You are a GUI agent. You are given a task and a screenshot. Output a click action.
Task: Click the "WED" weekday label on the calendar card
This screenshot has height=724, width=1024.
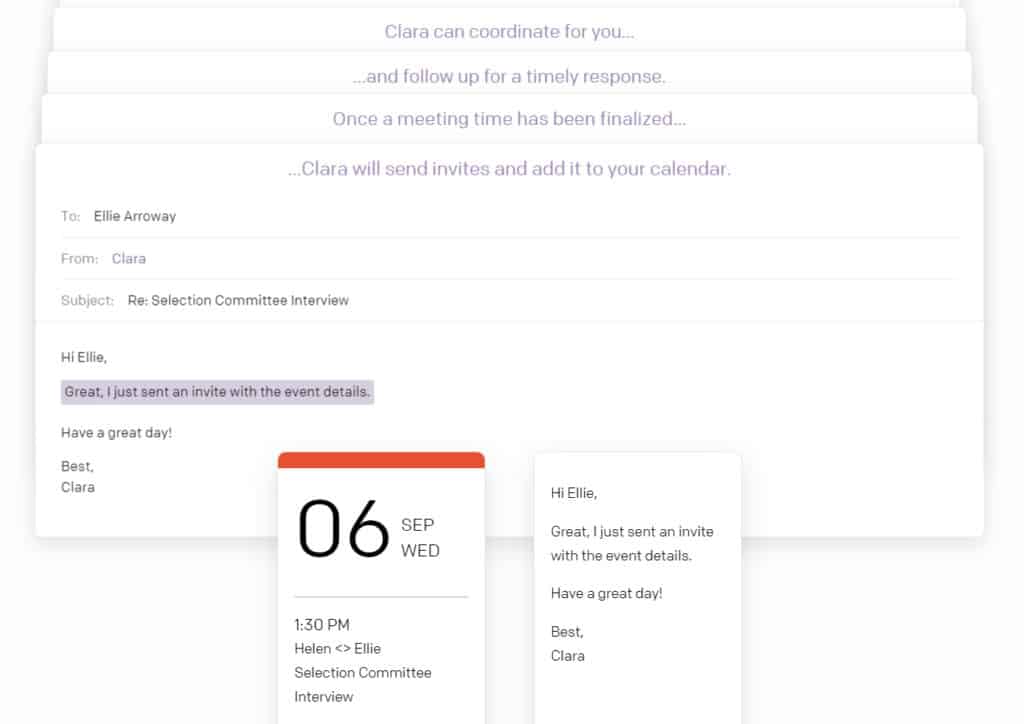pos(420,551)
